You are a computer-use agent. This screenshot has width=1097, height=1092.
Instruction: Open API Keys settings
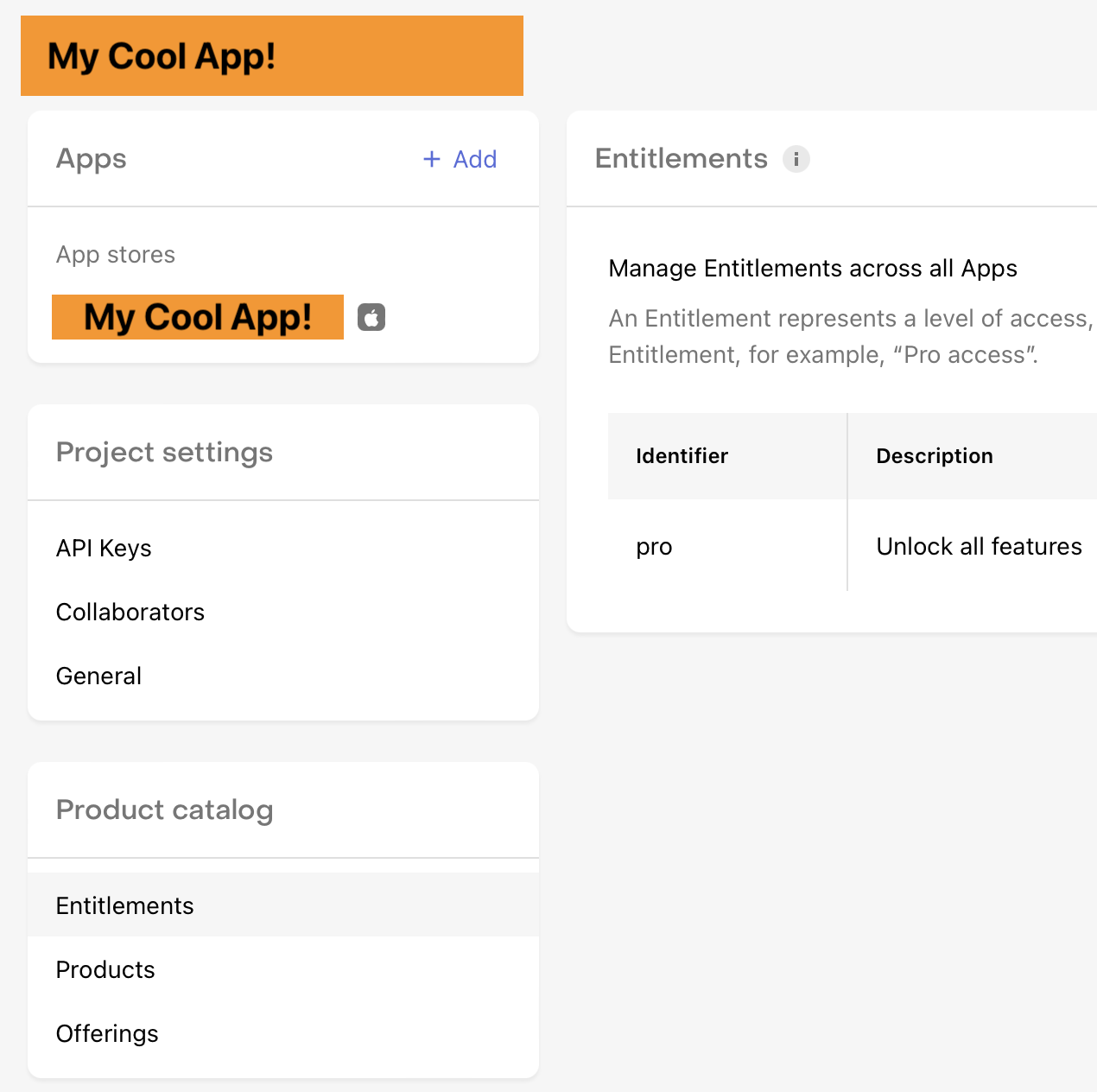tap(104, 549)
